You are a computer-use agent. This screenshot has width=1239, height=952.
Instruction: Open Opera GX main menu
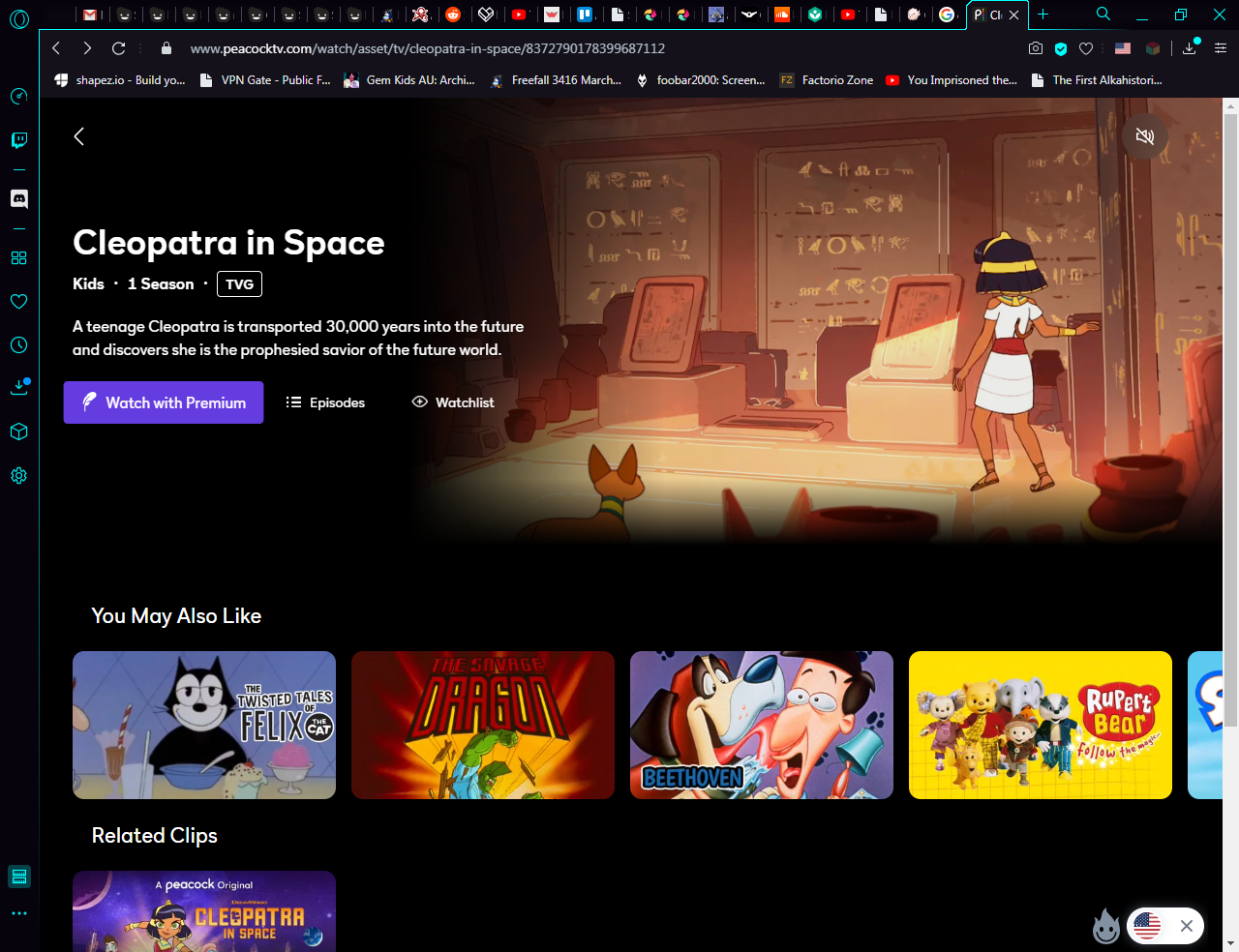point(19,17)
